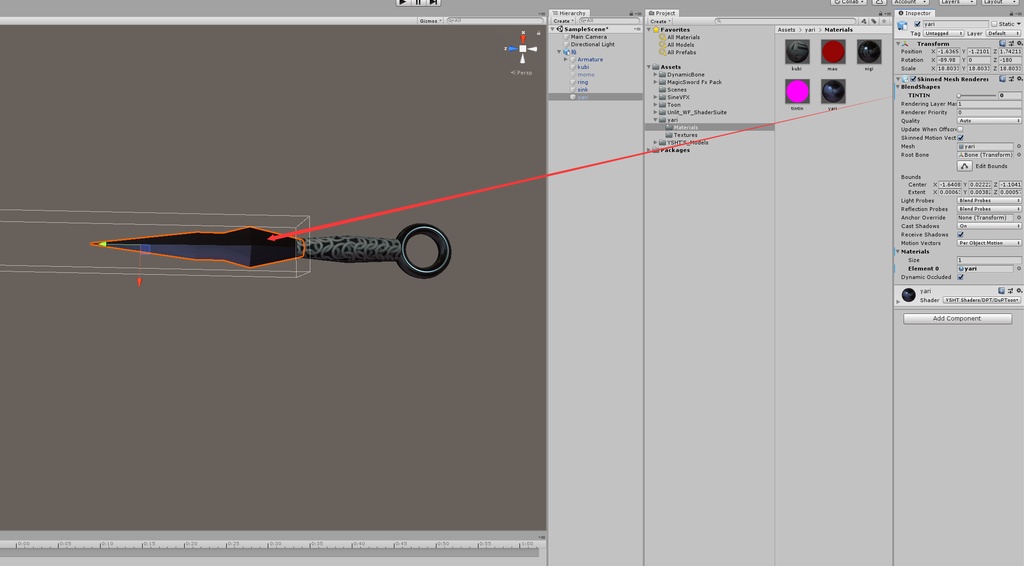This screenshot has height=566, width=1024.
Task: Open the Layer dropdown showing Default
Action: click(1003, 33)
